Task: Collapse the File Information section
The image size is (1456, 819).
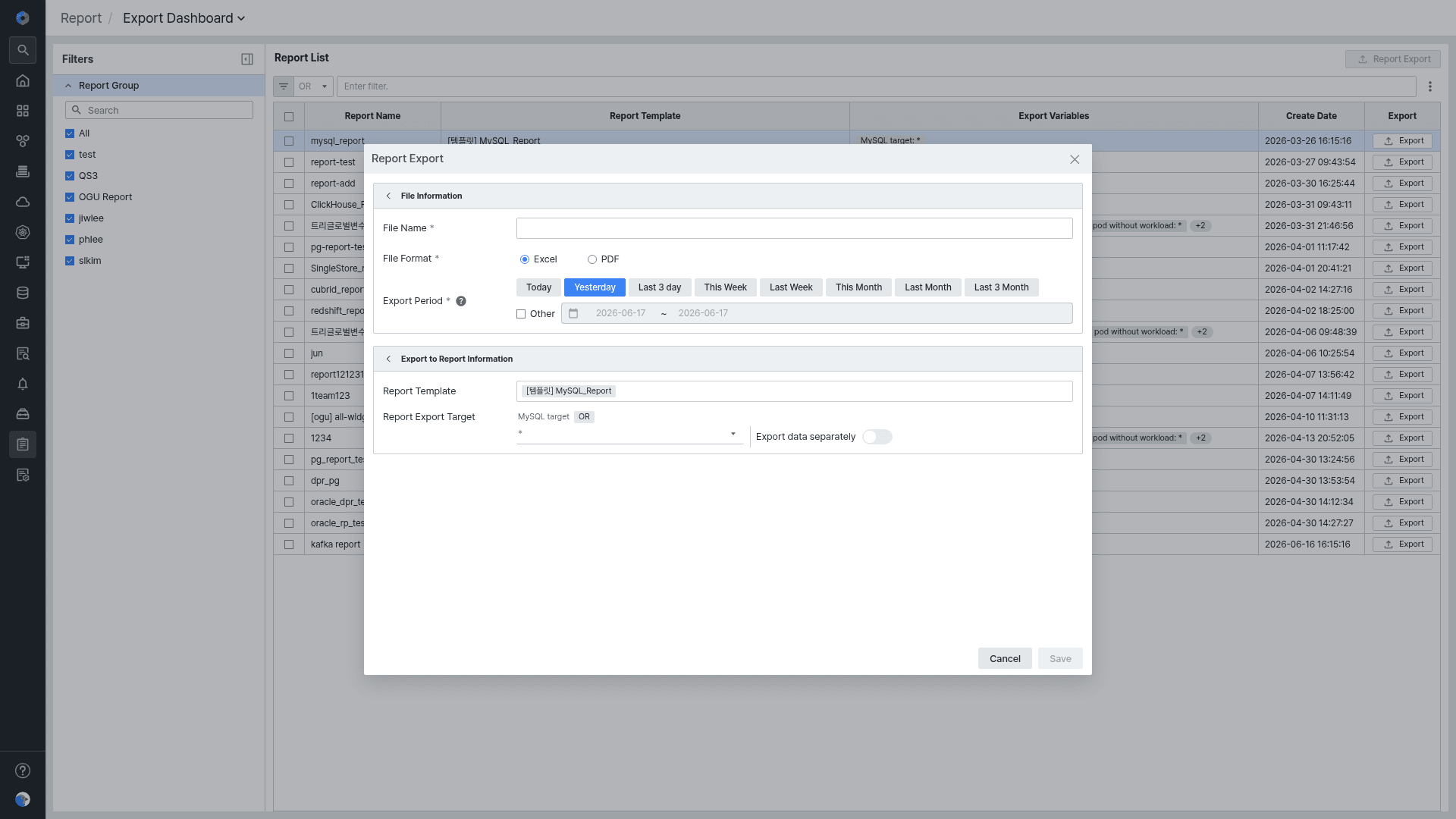Action: (x=388, y=196)
